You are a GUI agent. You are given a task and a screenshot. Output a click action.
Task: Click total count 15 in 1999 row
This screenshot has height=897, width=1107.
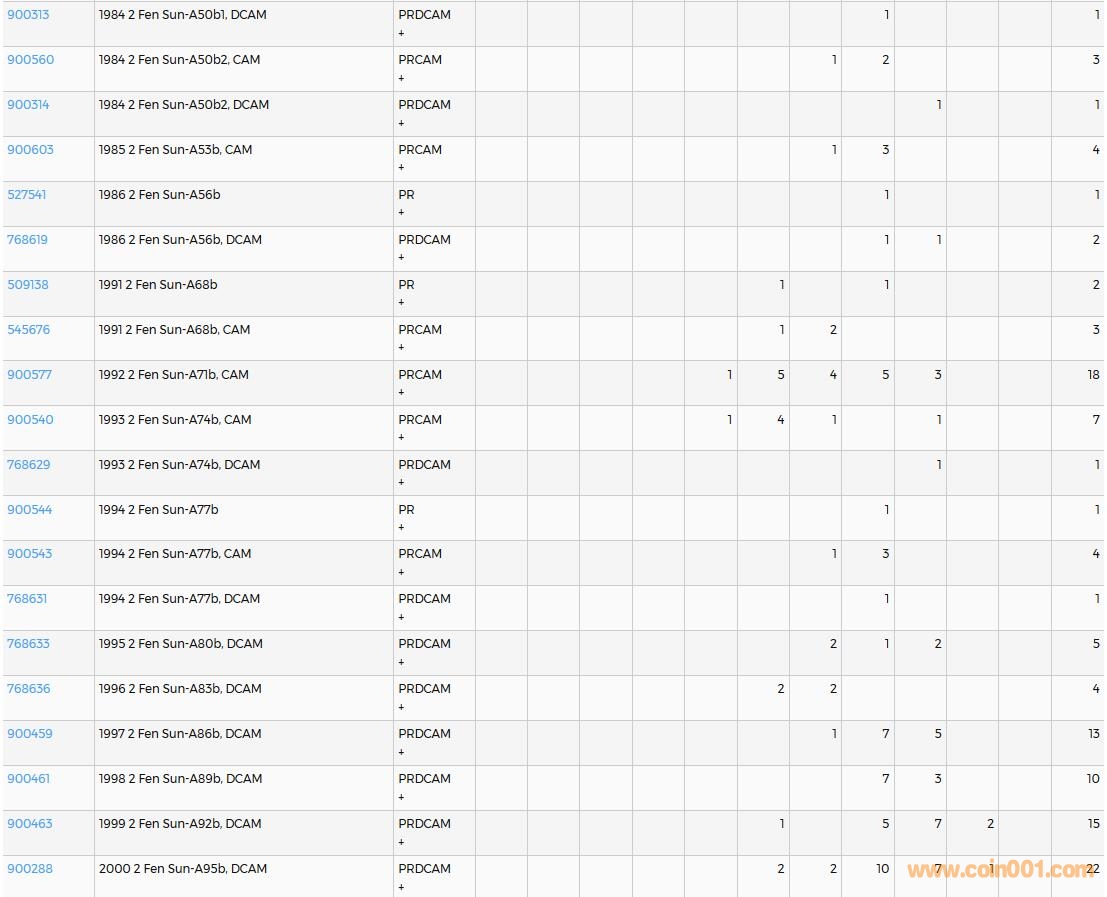pos(1093,824)
